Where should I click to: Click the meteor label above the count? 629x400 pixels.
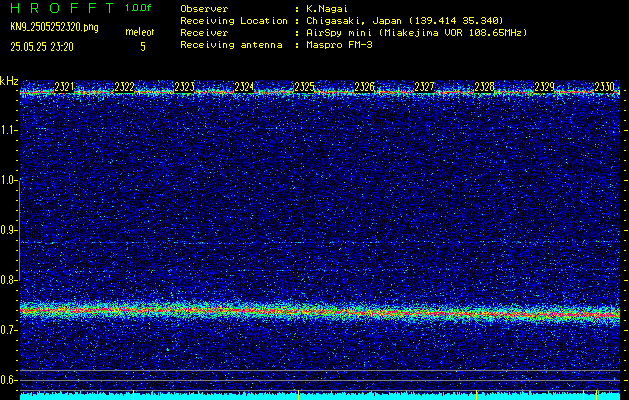(140, 32)
